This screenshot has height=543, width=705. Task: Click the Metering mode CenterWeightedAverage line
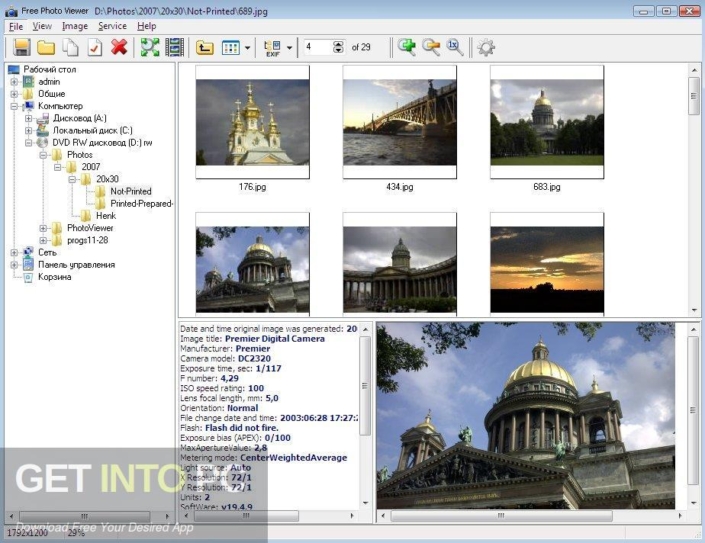pos(263,458)
